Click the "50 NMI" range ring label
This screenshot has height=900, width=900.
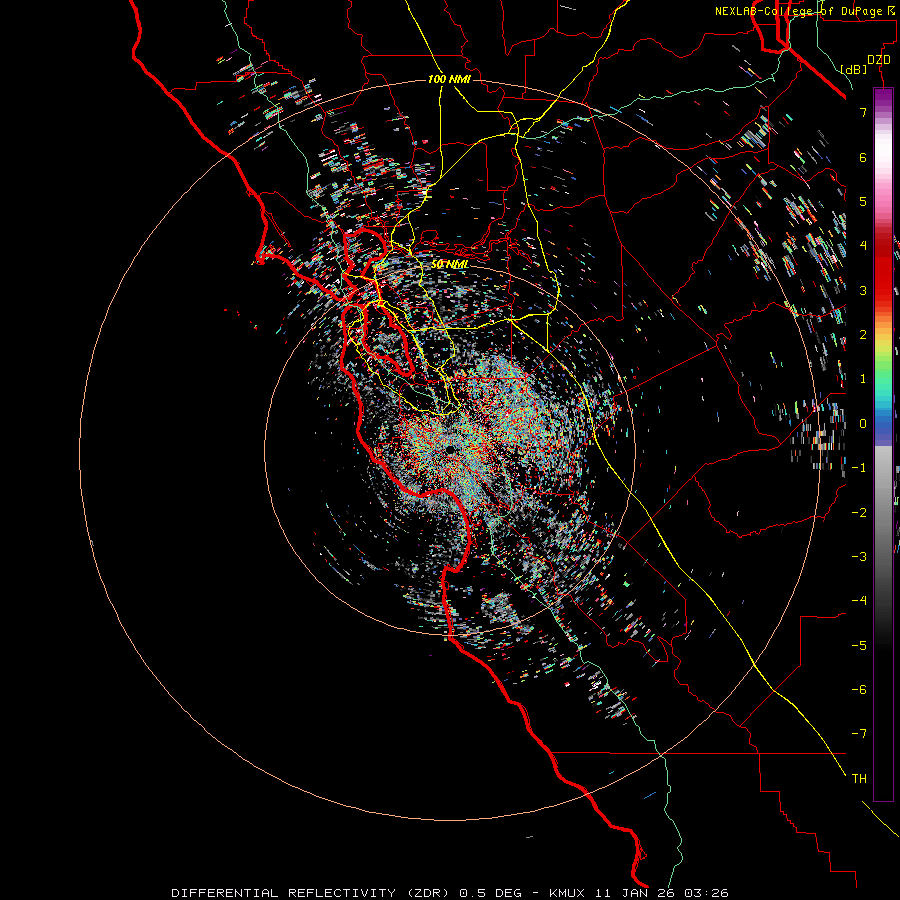[x=449, y=264]
